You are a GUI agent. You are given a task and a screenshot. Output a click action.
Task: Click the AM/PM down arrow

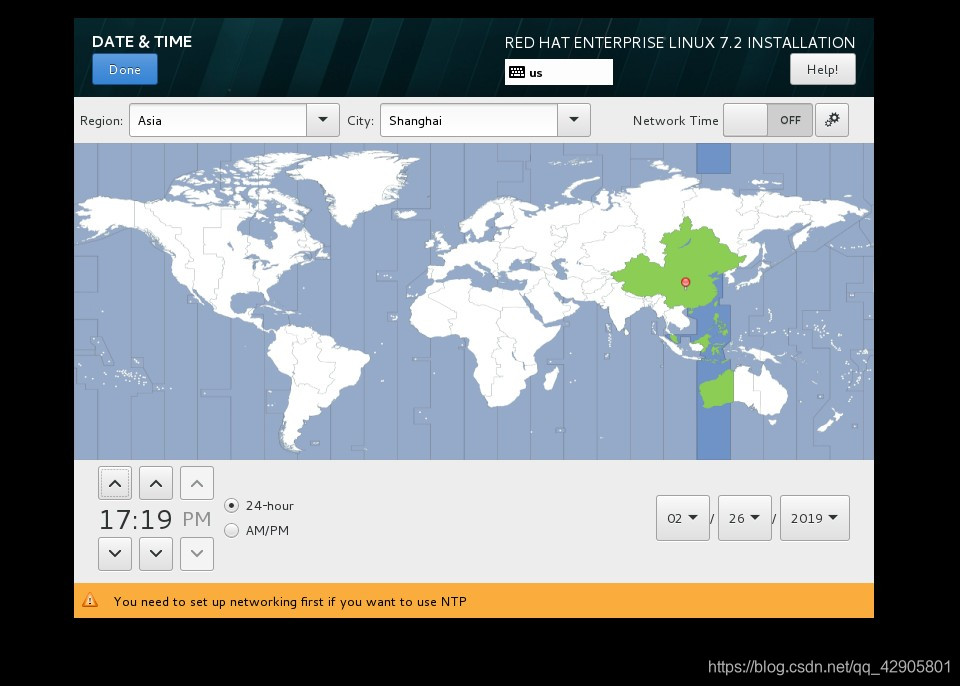(x=197, y=554)
